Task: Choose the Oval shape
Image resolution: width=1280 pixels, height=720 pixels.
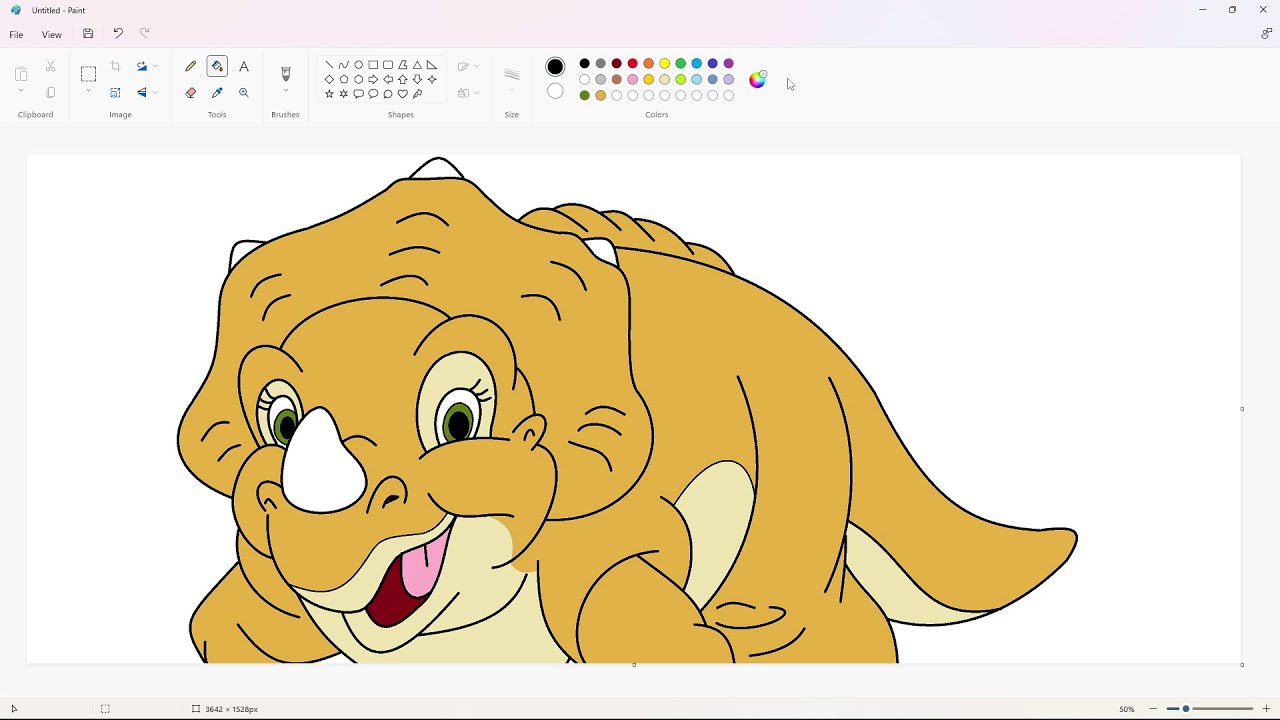Action: 358,65
